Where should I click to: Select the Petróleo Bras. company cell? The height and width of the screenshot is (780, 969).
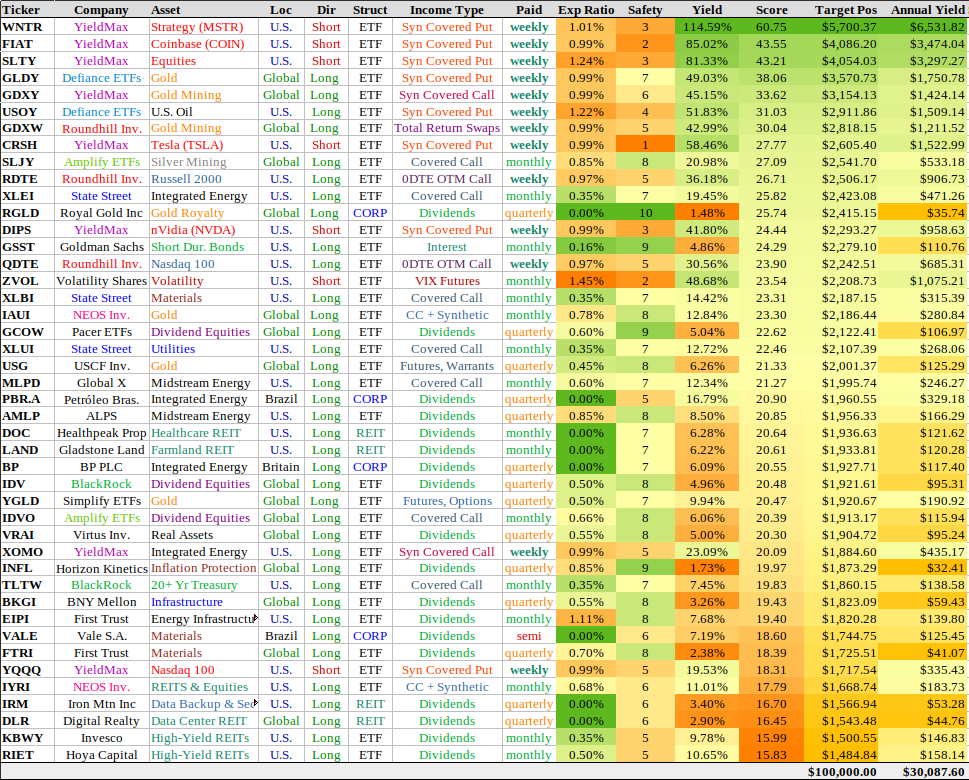(x=101, y=399)
